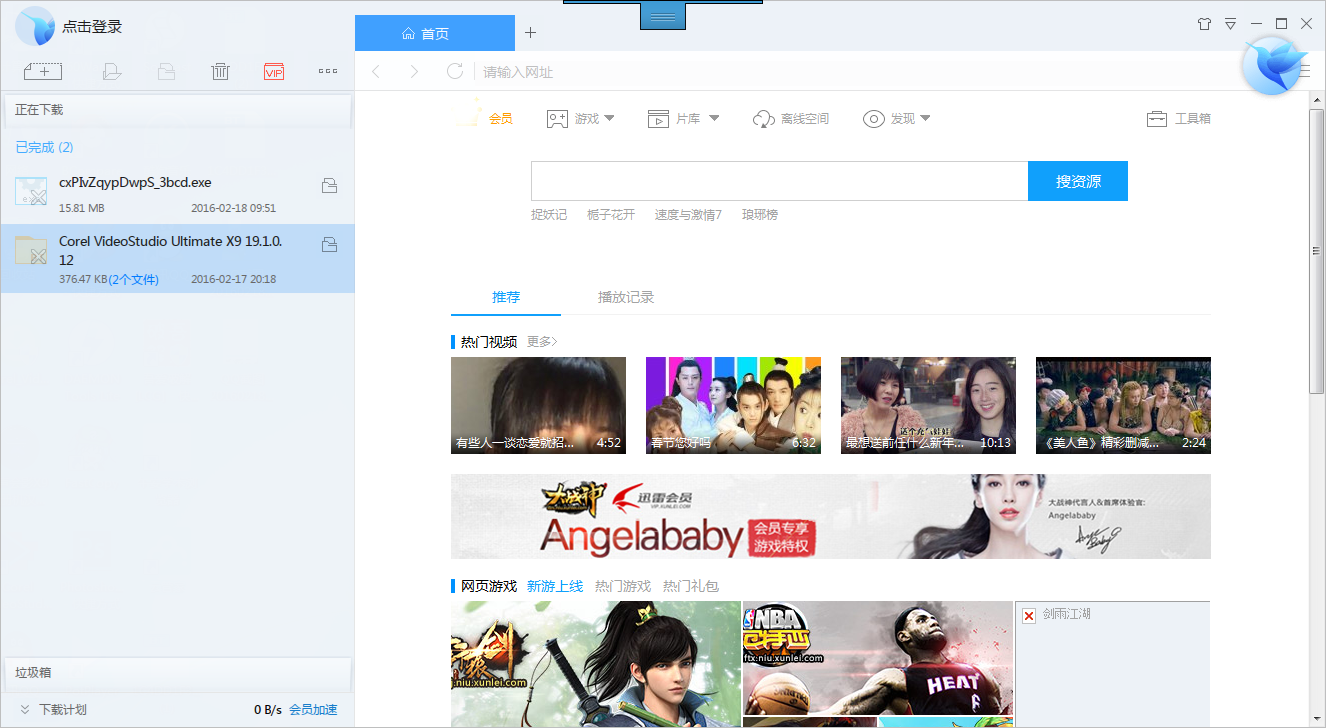Click the drop-down handle at window top

pos(662,17)
